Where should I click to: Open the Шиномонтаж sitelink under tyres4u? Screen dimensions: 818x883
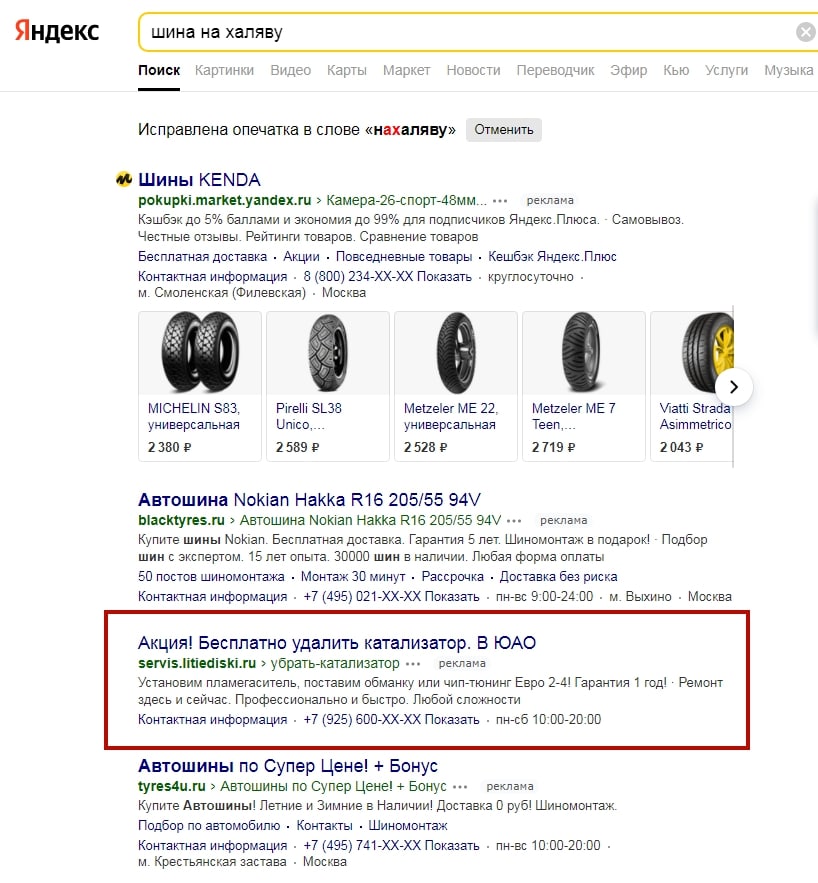pos(408,826)
